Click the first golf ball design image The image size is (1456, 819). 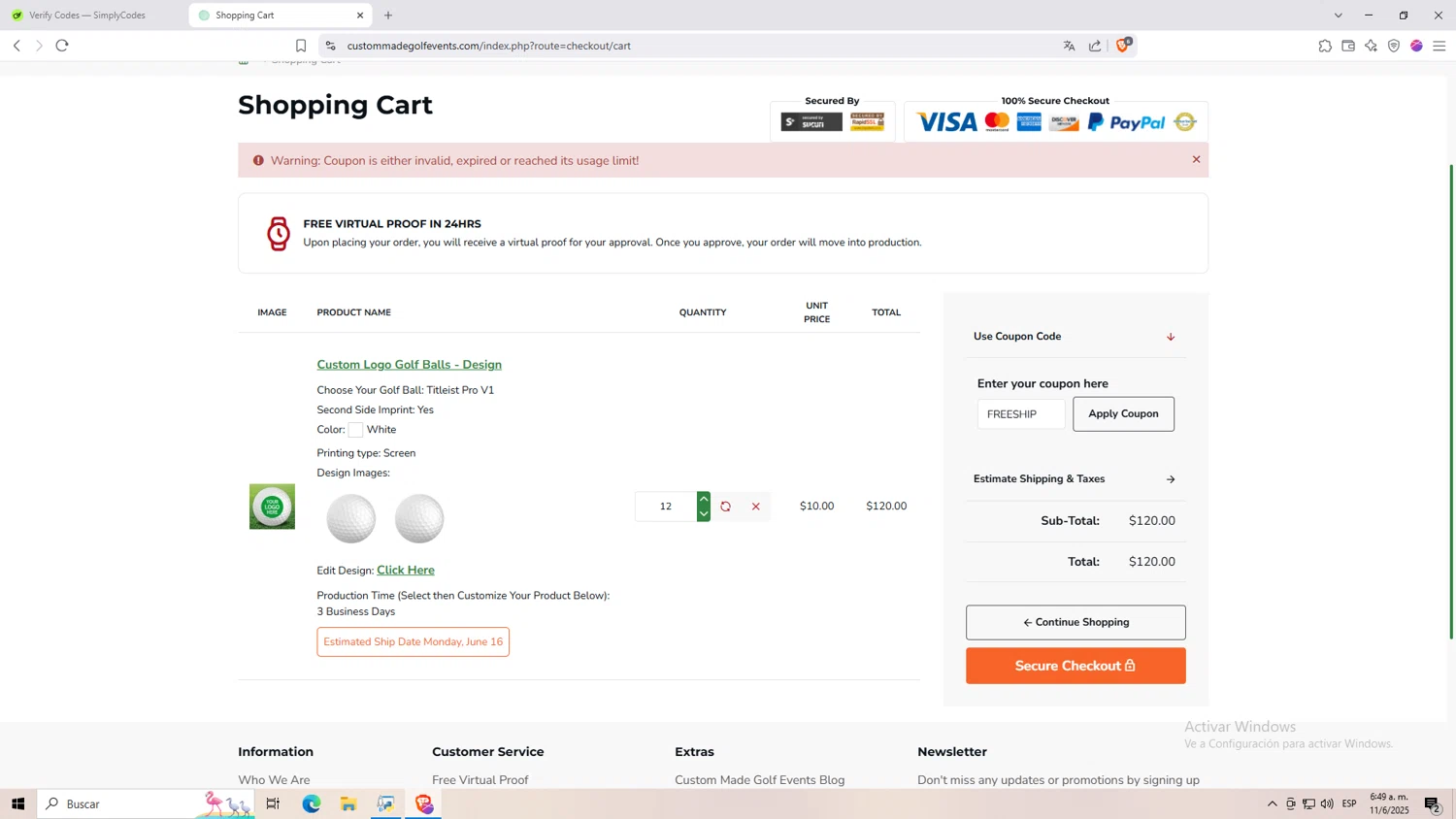tap(351, 518)
